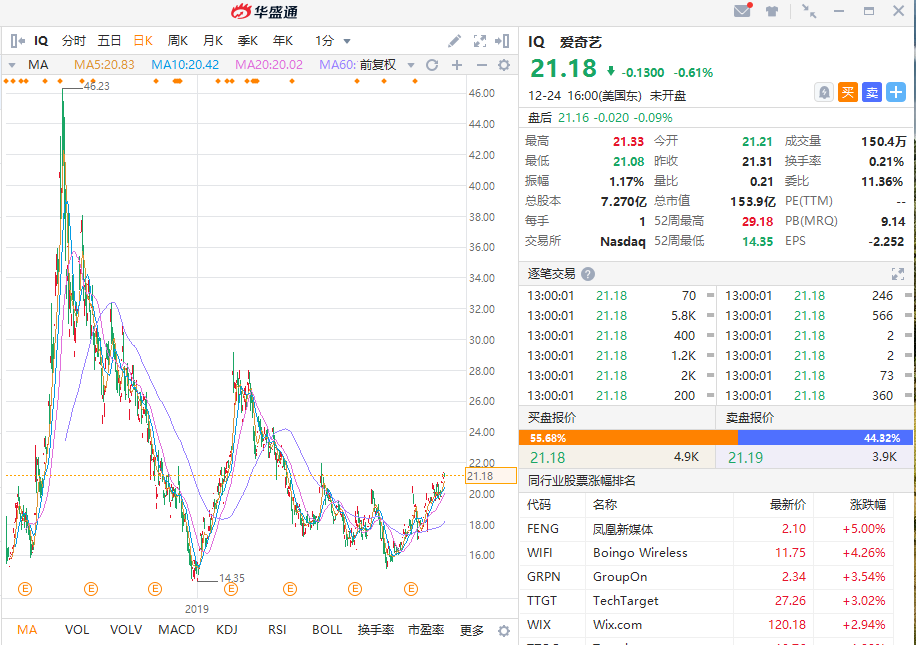Expand the MA indicator dropdown arrow
This screenshot has height=645, width=916.
click(x=12, y=65)
